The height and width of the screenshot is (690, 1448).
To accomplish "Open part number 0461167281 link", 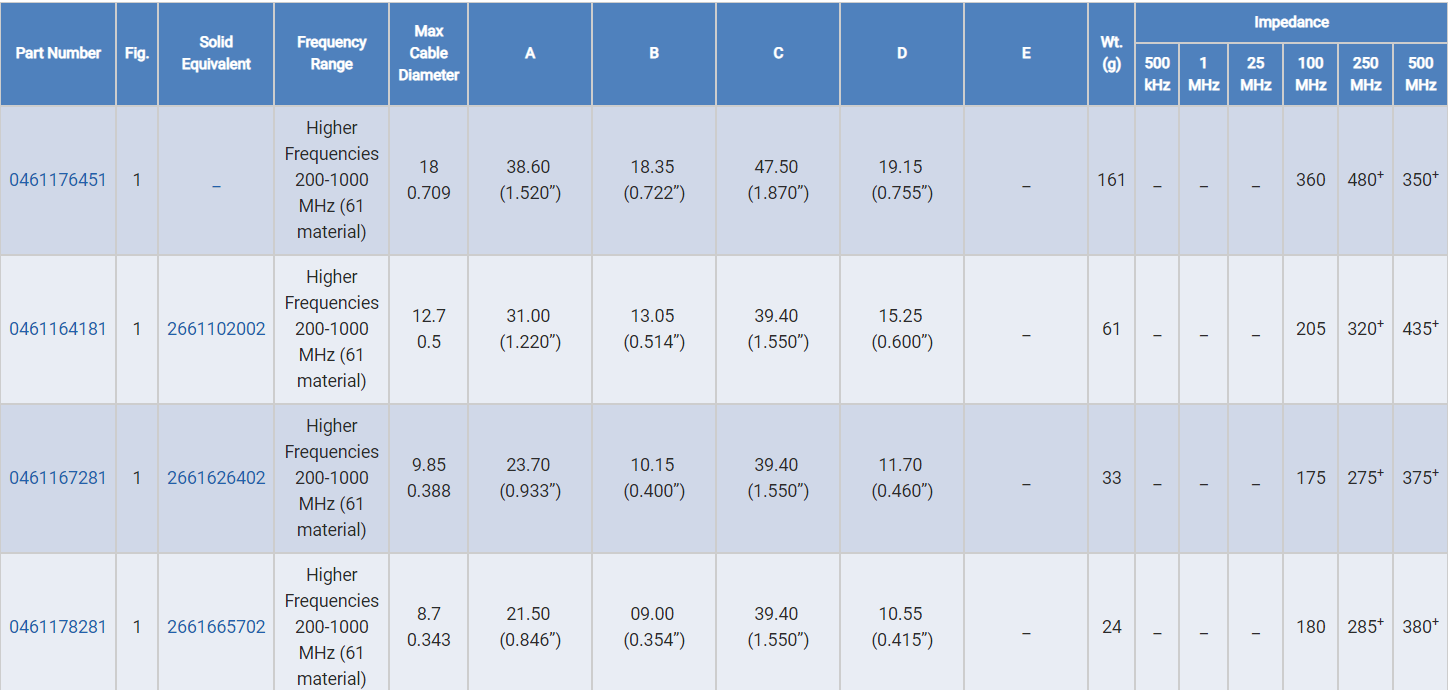I will point(58,478).
